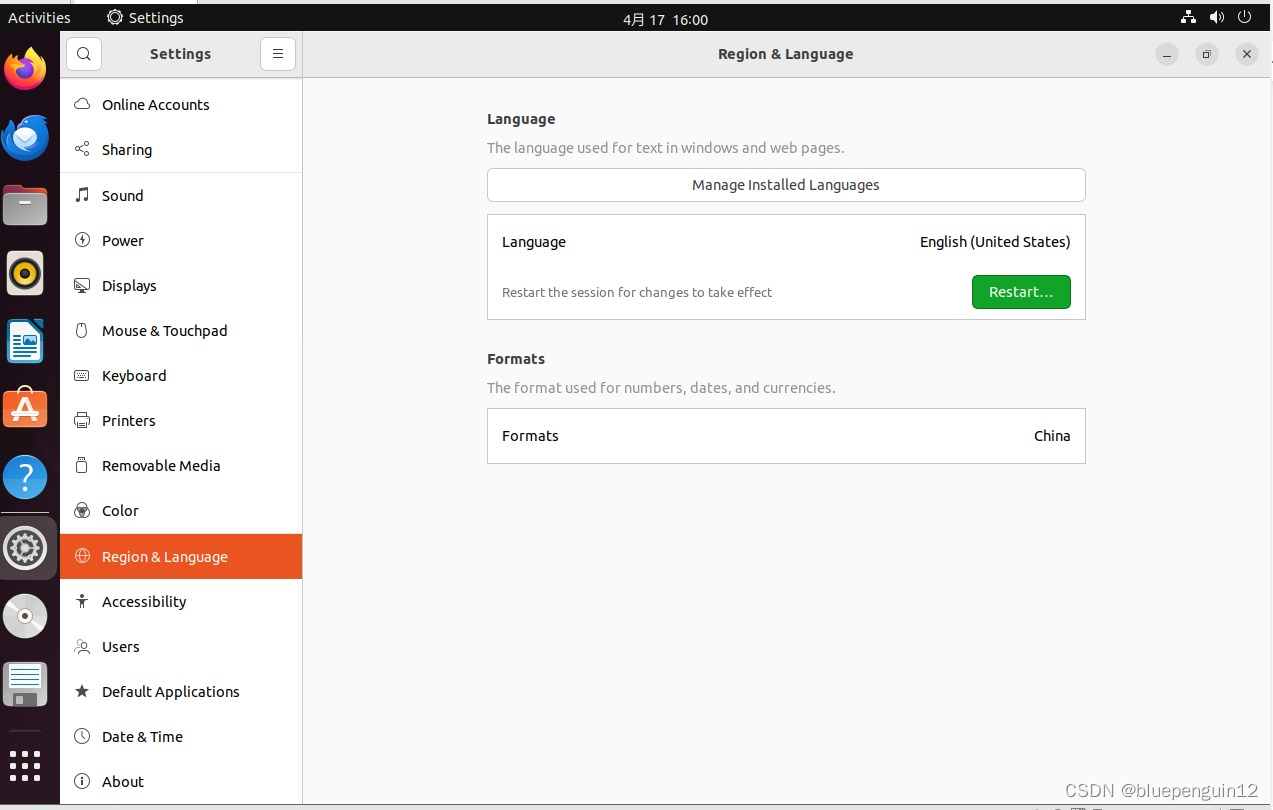Click the Settings gear in dock
Image resolution: width=1273 pixels, height=810 pixels.
point(25,548)
